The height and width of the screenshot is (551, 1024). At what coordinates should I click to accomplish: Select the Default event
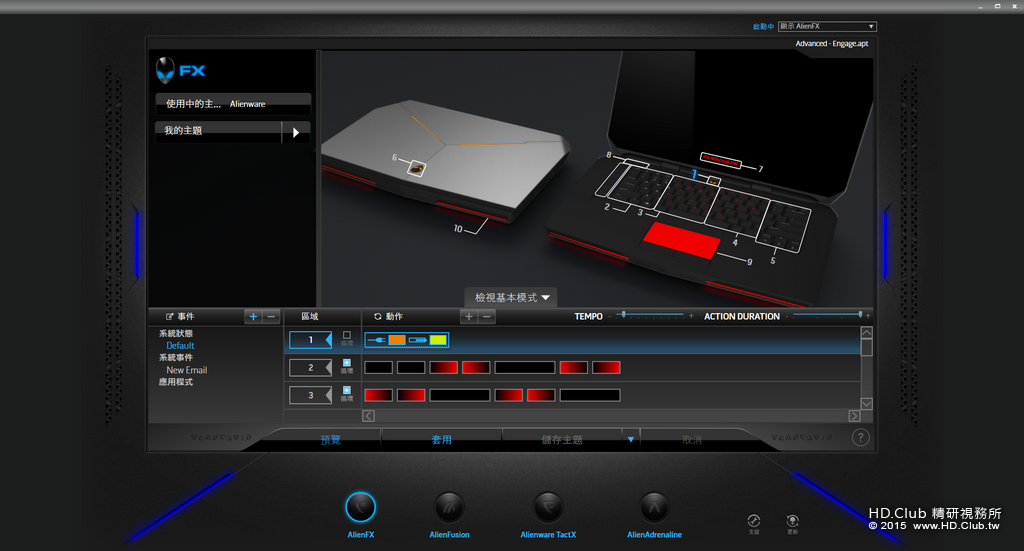[180, 345]
